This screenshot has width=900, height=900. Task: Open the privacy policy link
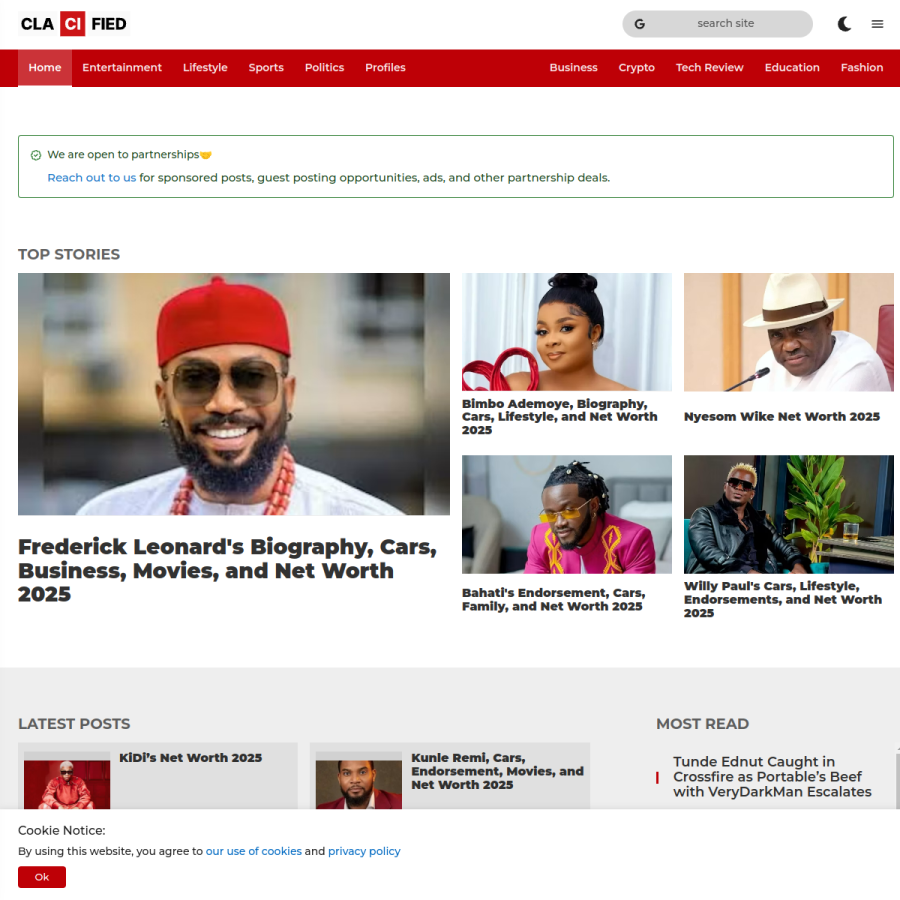pos(364,851)
